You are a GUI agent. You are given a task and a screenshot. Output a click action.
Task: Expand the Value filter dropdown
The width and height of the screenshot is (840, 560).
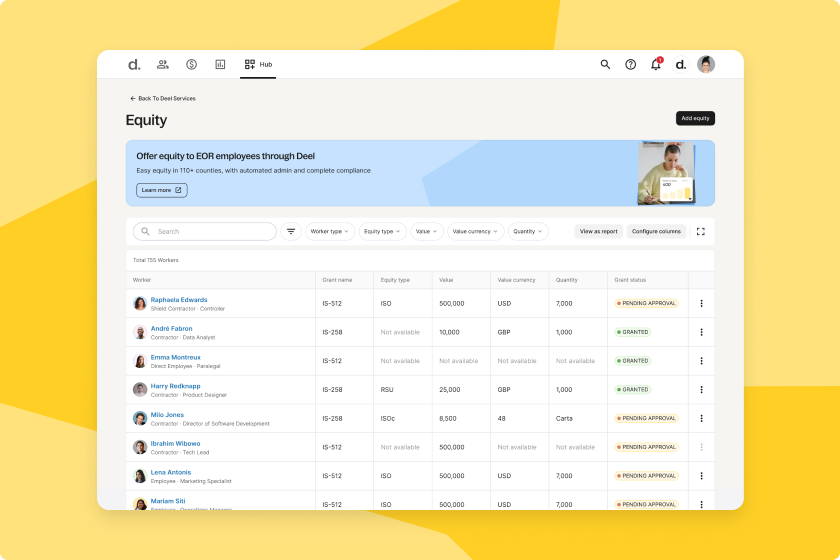click(426, 232)
